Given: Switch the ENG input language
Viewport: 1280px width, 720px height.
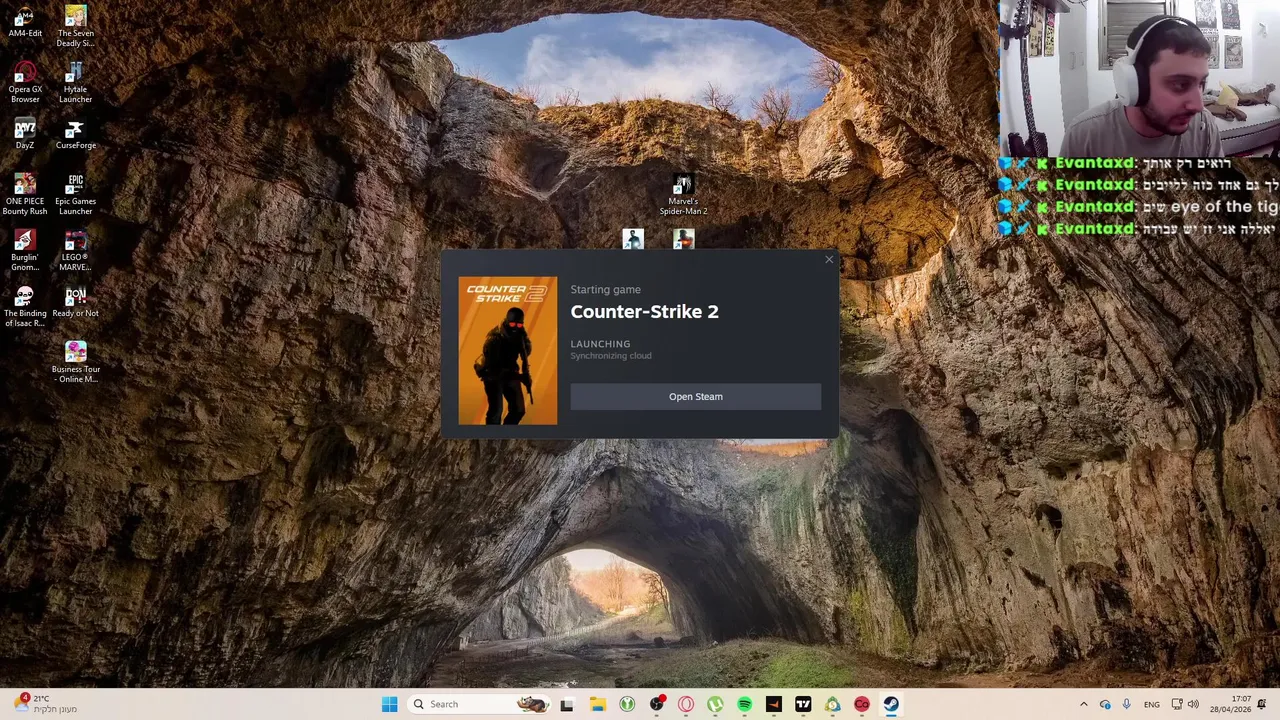Looking at the screenshot, I should click(1152, 704).
